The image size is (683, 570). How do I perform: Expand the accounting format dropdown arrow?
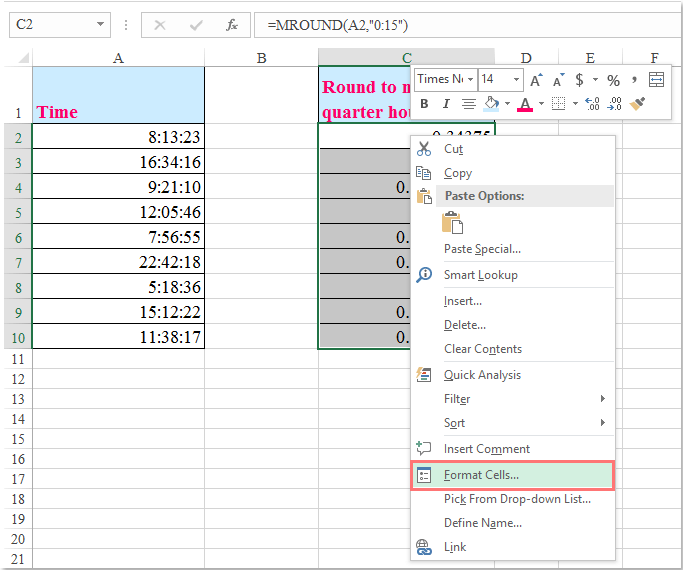pyautogui.click(x=595, y=80)
